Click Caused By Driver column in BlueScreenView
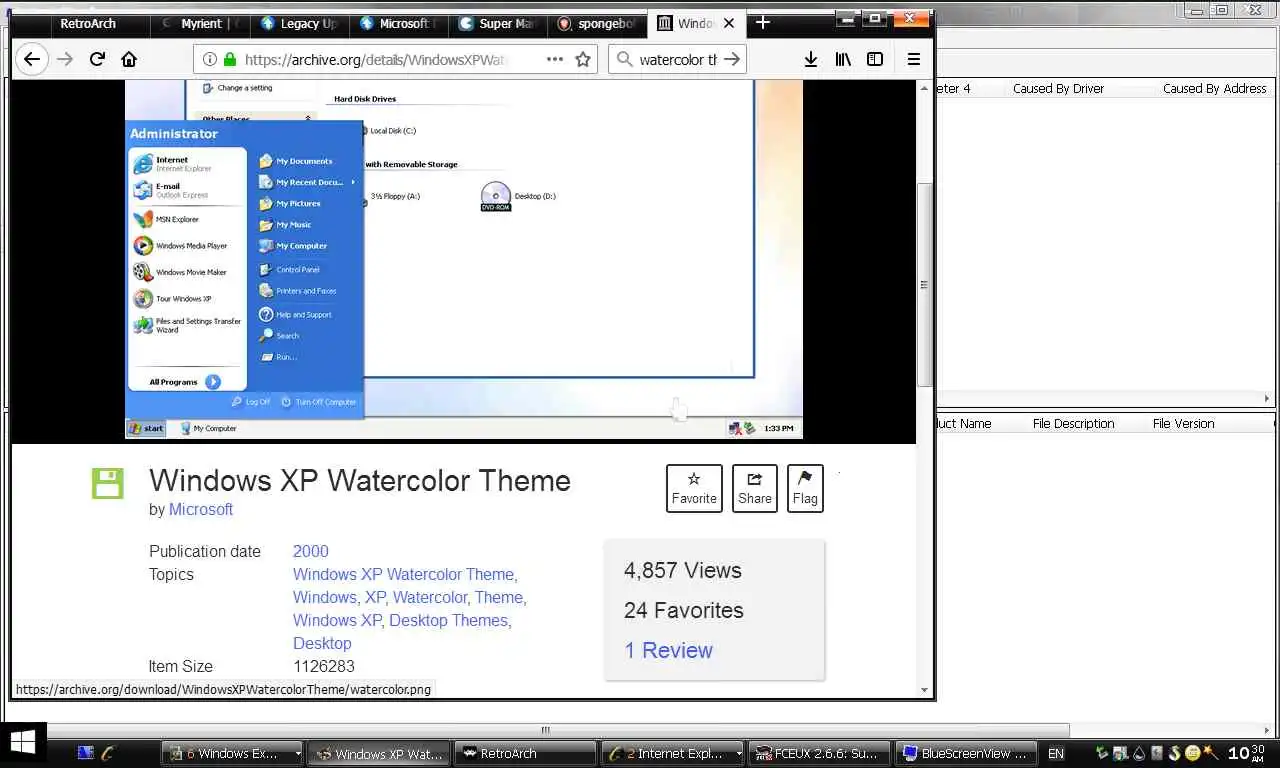 [x=1058, y=88]
